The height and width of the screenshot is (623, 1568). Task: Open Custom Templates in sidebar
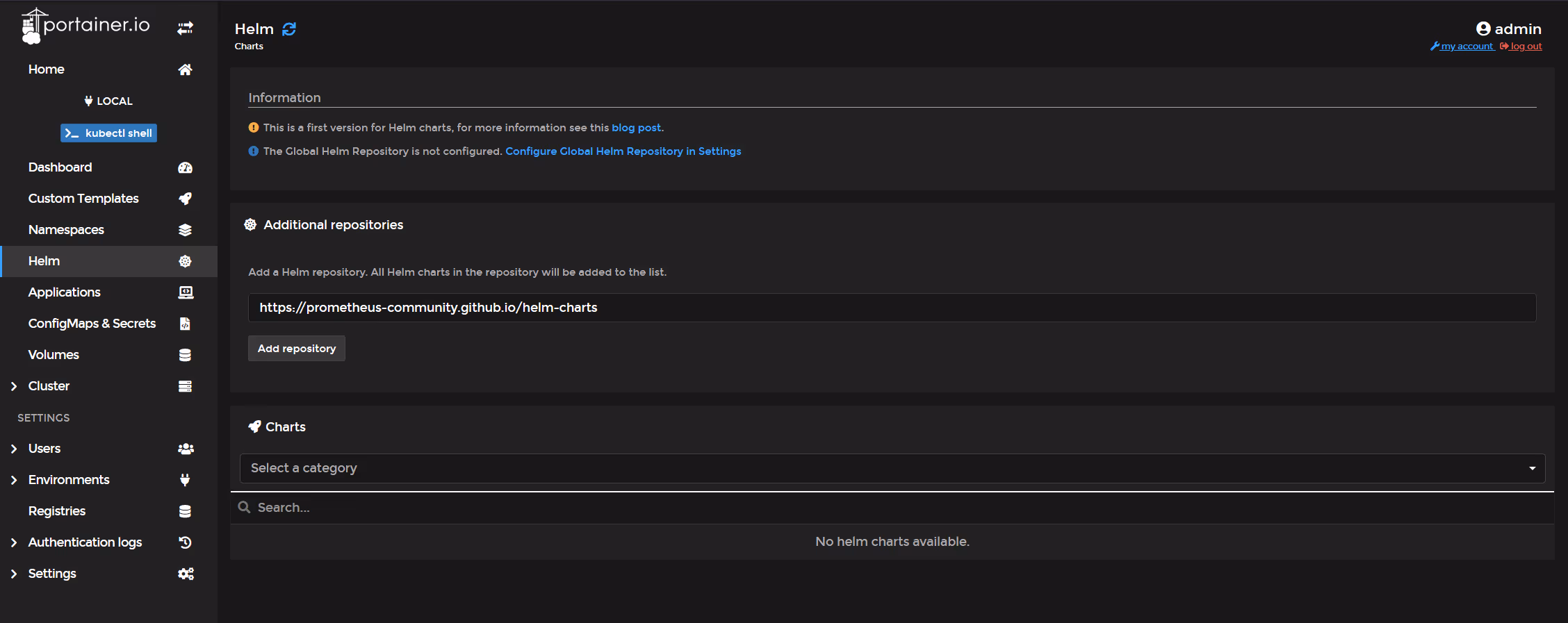pos(83,199)
